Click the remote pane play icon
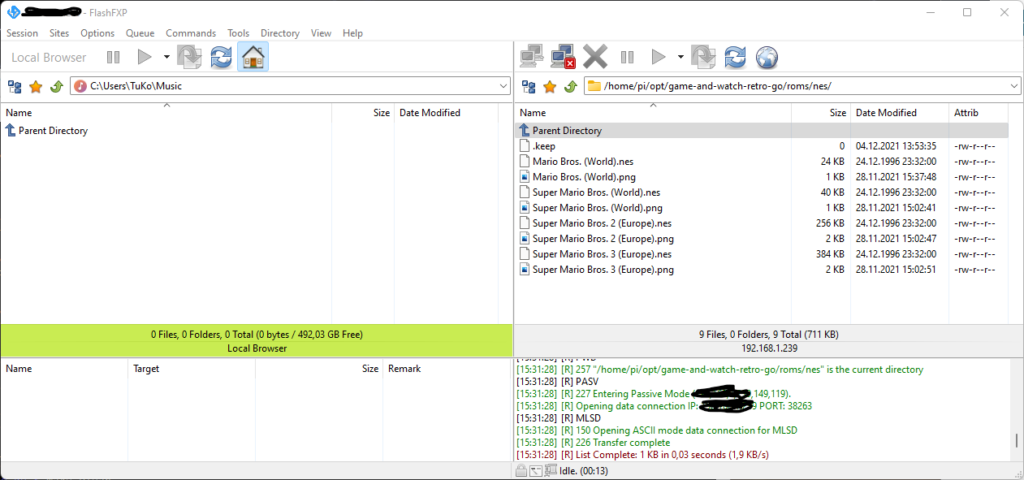 (658, 57)
